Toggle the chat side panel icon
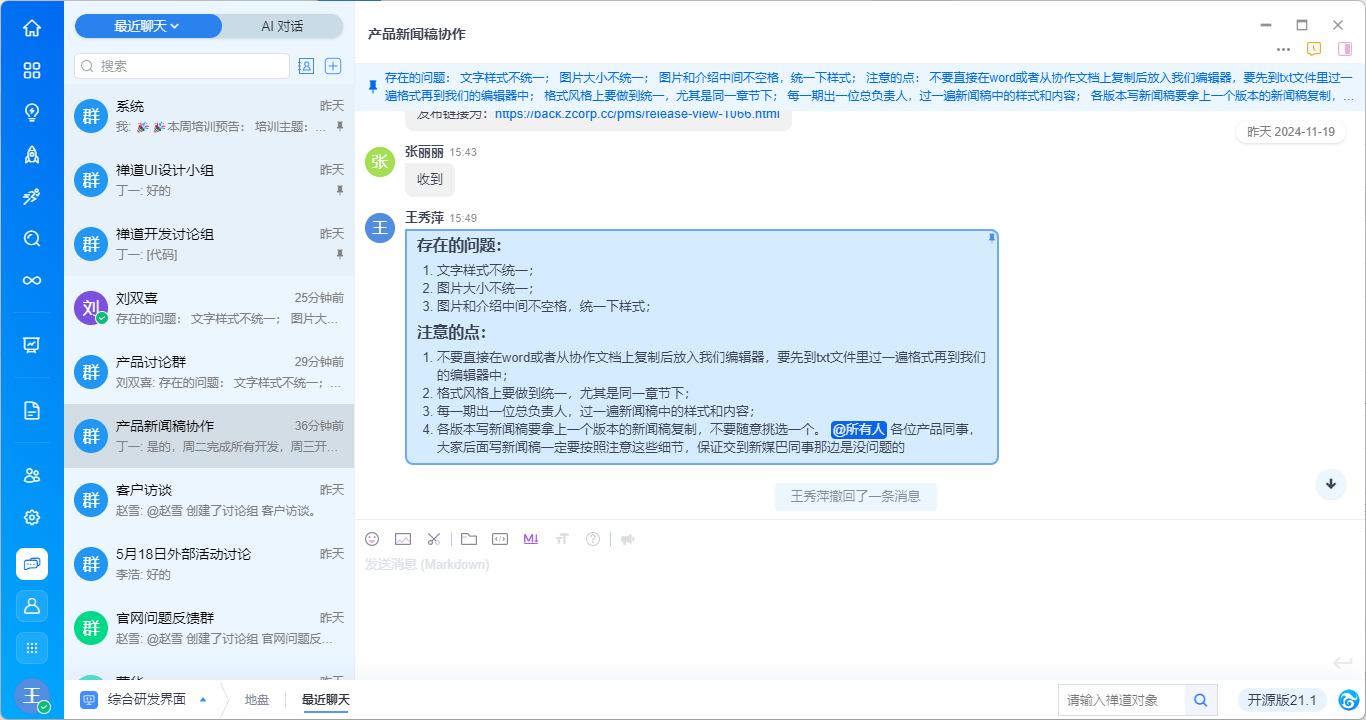This screenshot has height=720, width=1366. (x=1344, y=49)
